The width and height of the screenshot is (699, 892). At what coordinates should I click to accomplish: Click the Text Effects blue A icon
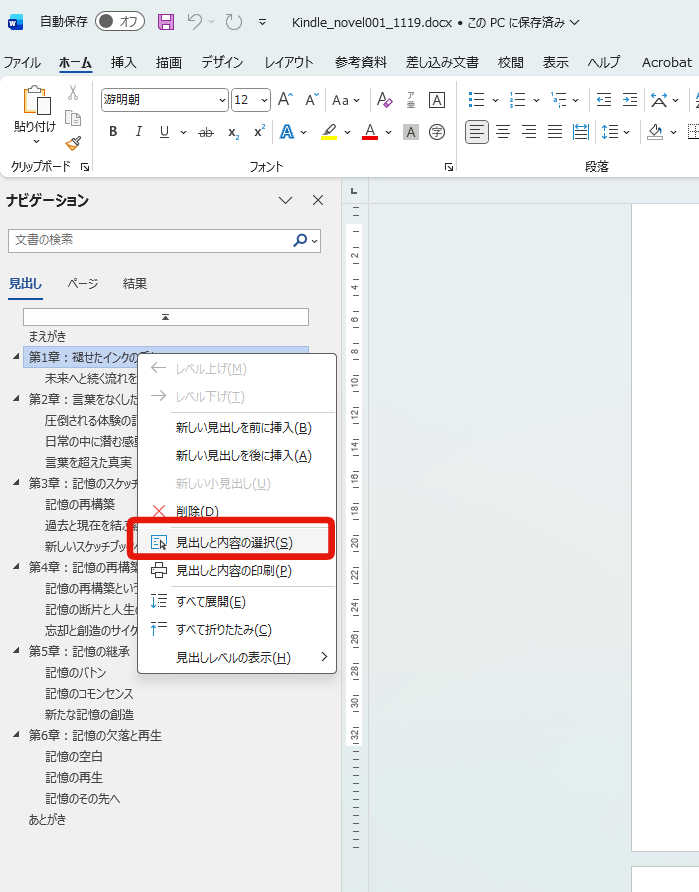pyautogui.click(x=287, y=132)
